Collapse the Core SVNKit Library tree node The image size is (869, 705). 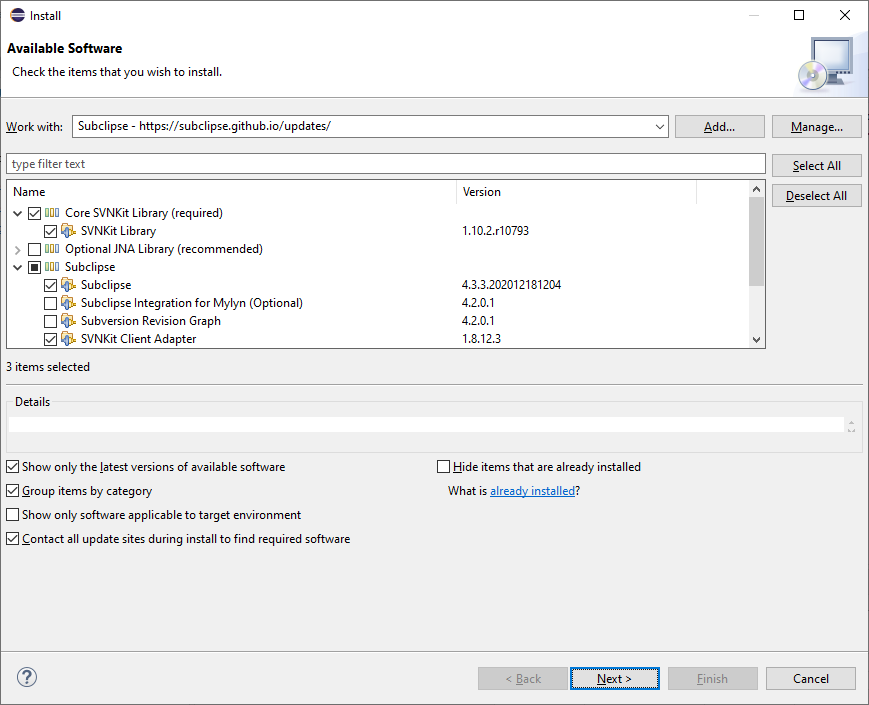(17, 213)
